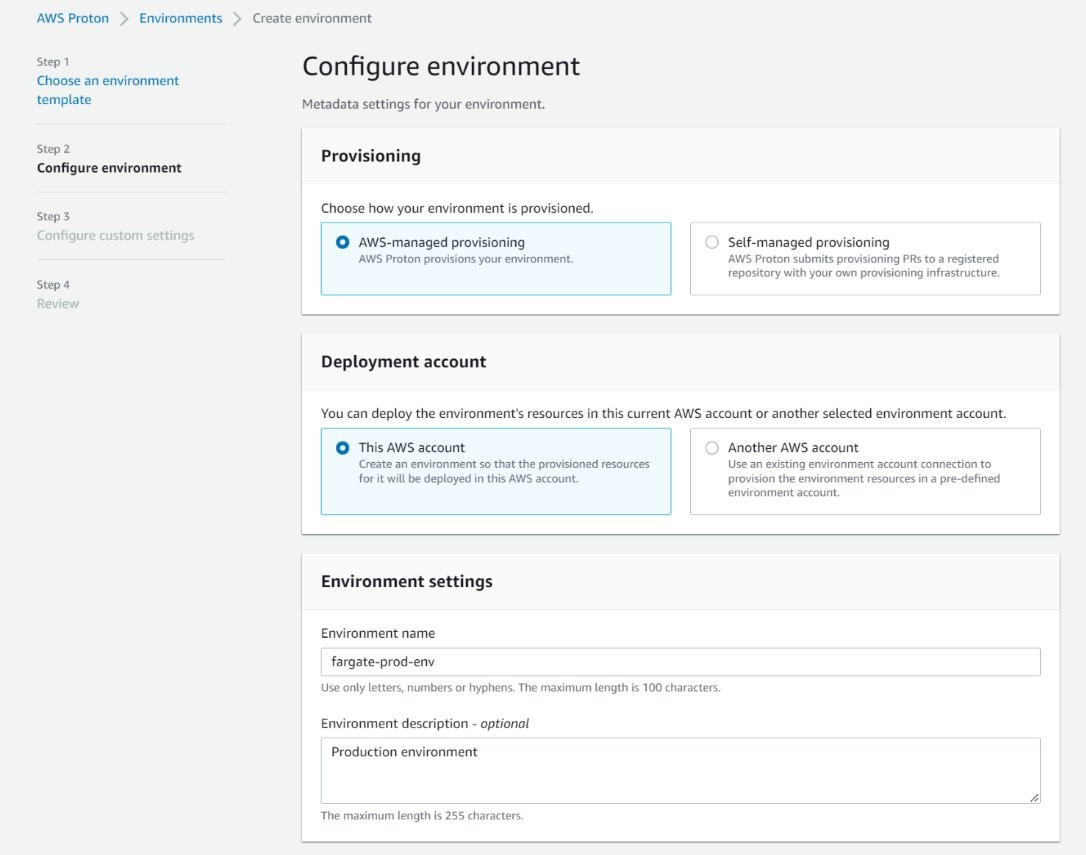This screenshot has width=1086, height=855.
Task: Click the 'Use only letters, numbers or hyphens' hint
Action: coord(520,687)
